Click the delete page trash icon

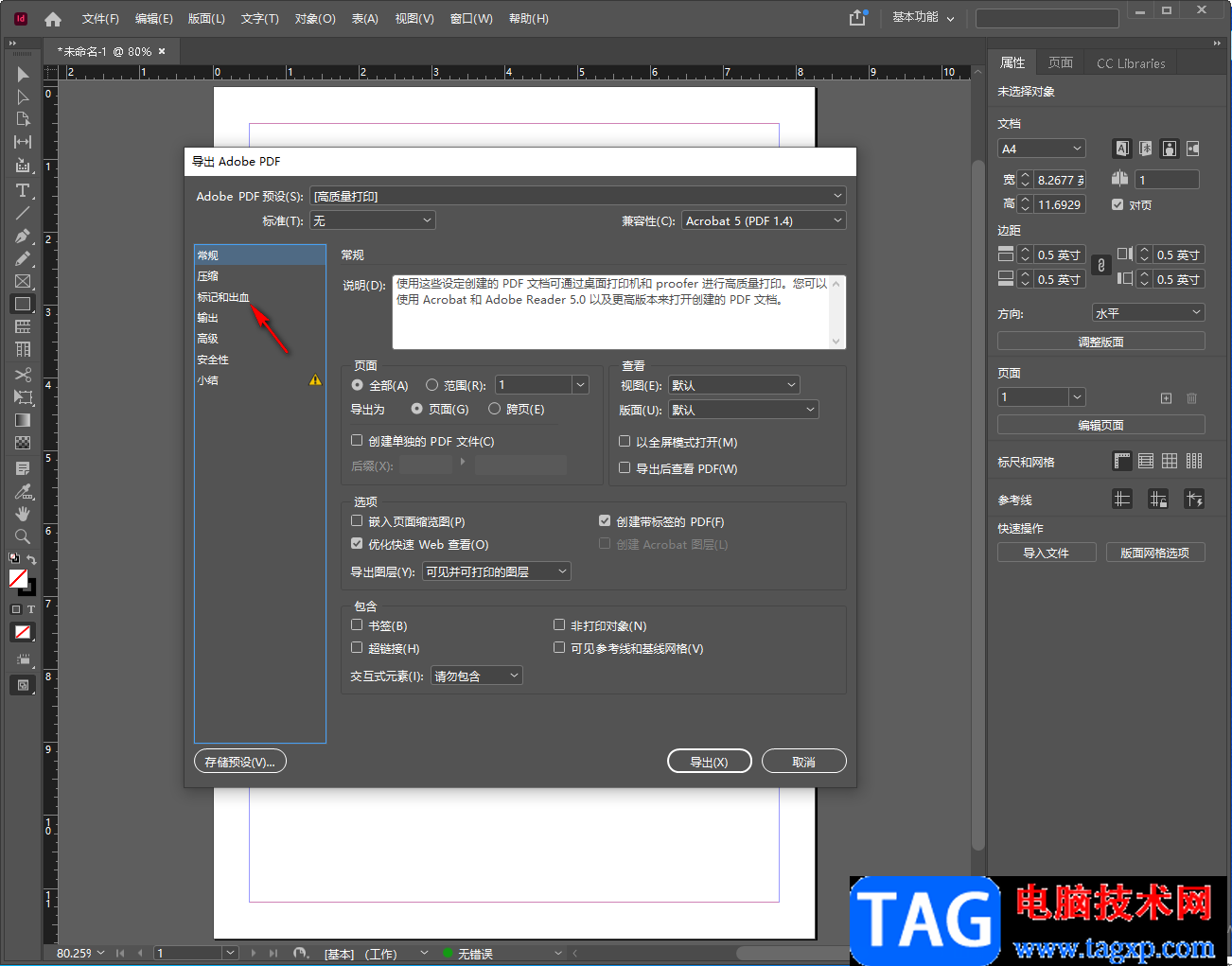(1192, 398)
